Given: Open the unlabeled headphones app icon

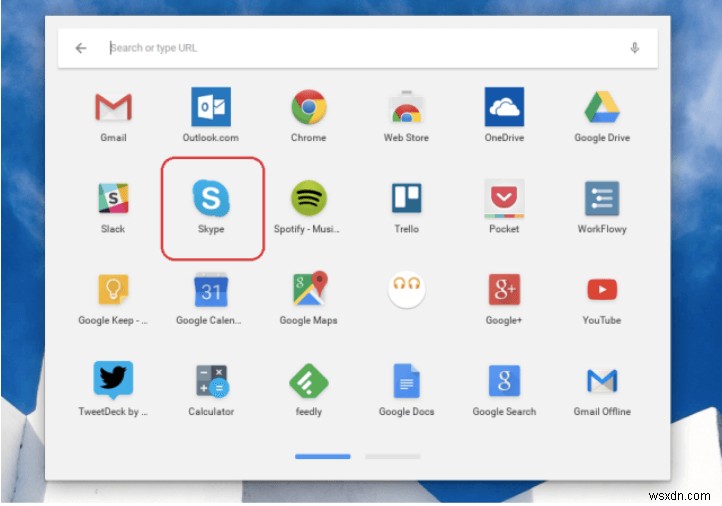Looking at the screenshot, I should (406, 289).
